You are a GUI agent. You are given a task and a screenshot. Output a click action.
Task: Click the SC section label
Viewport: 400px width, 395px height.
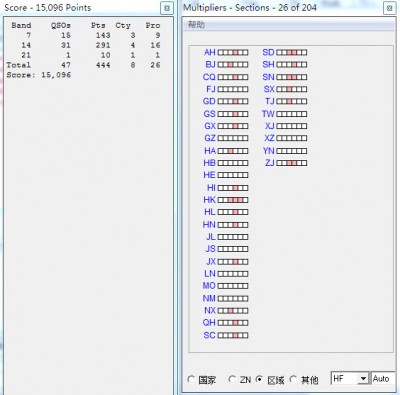(x=209, y=335)
